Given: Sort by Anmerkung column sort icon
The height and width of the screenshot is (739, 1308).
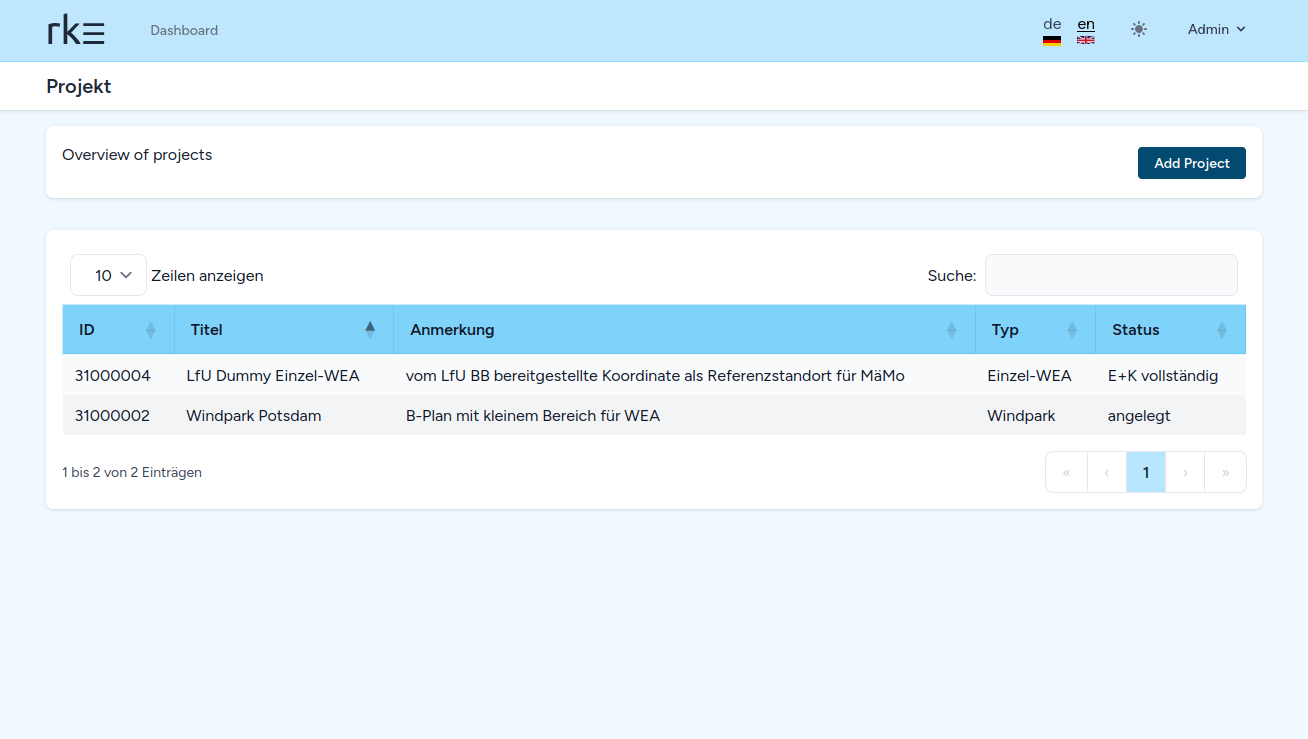Looking at the screenshot, I should point(951,330).
